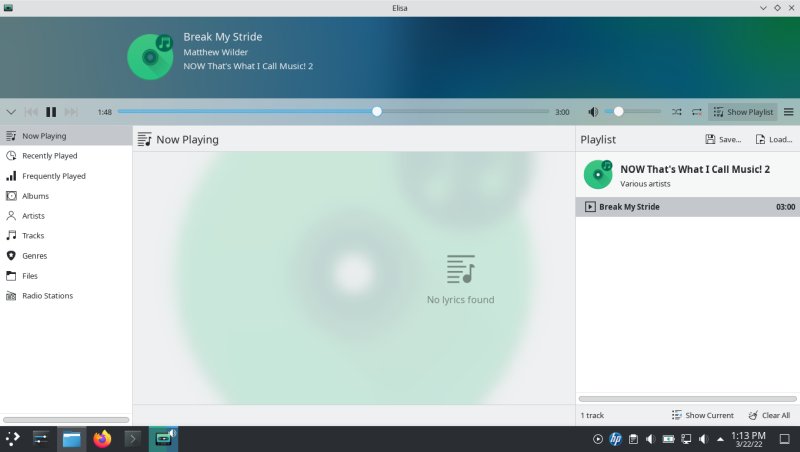Viewport: 800px width, 452px height.
Task: Open the hamburger application menu
Action: (788, 112)
